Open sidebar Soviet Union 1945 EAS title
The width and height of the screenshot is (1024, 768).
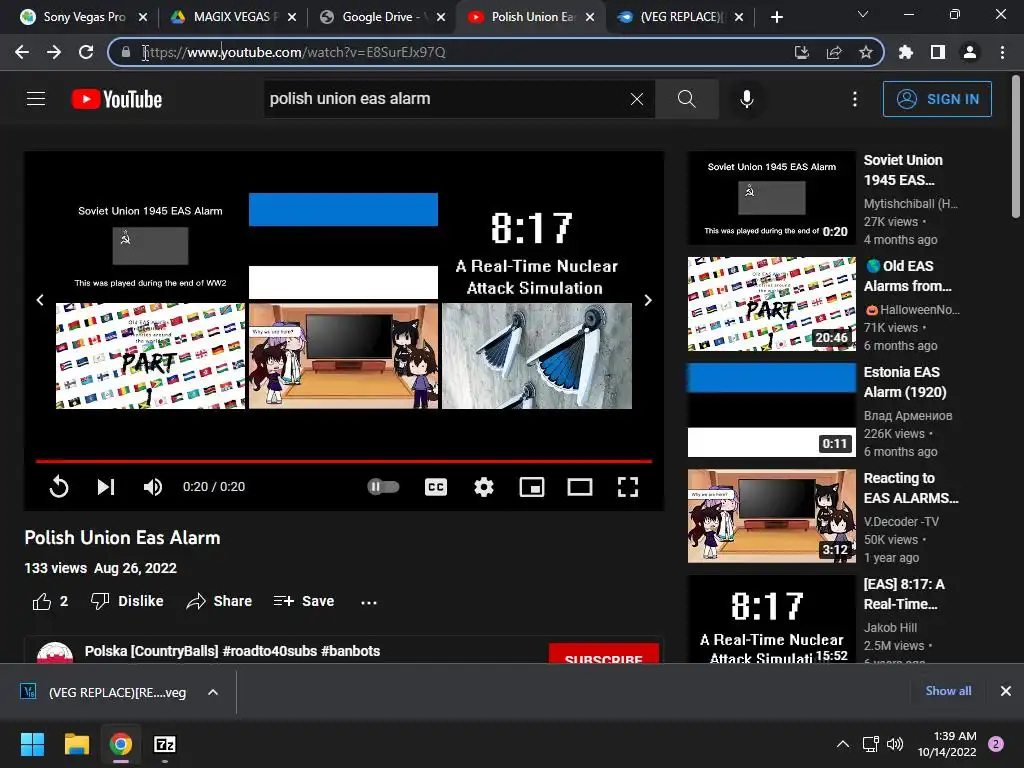pyautogui.click(x=903, y=170)
